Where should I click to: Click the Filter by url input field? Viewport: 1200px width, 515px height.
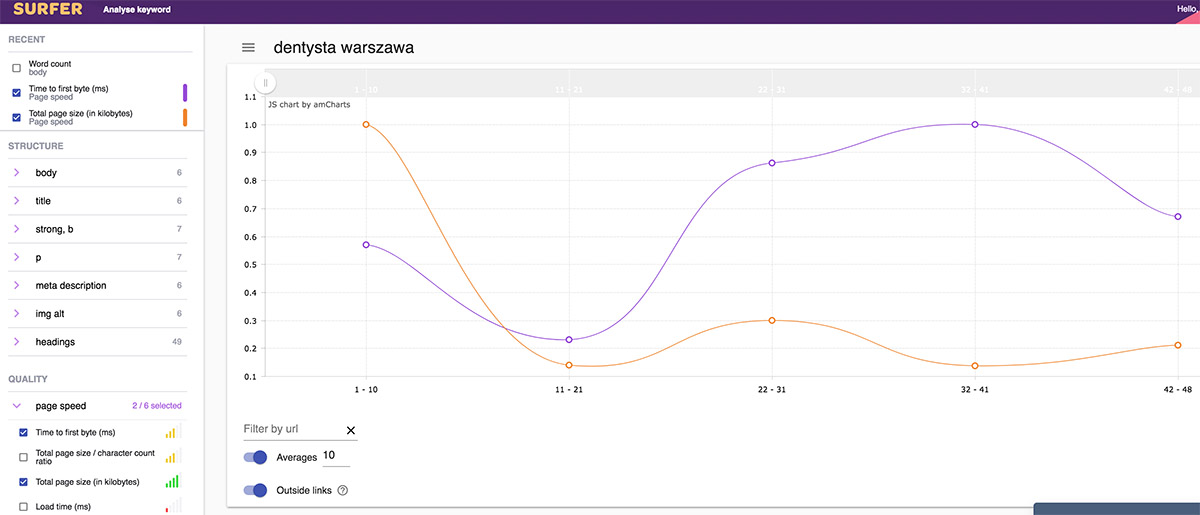tap(292, 429)
